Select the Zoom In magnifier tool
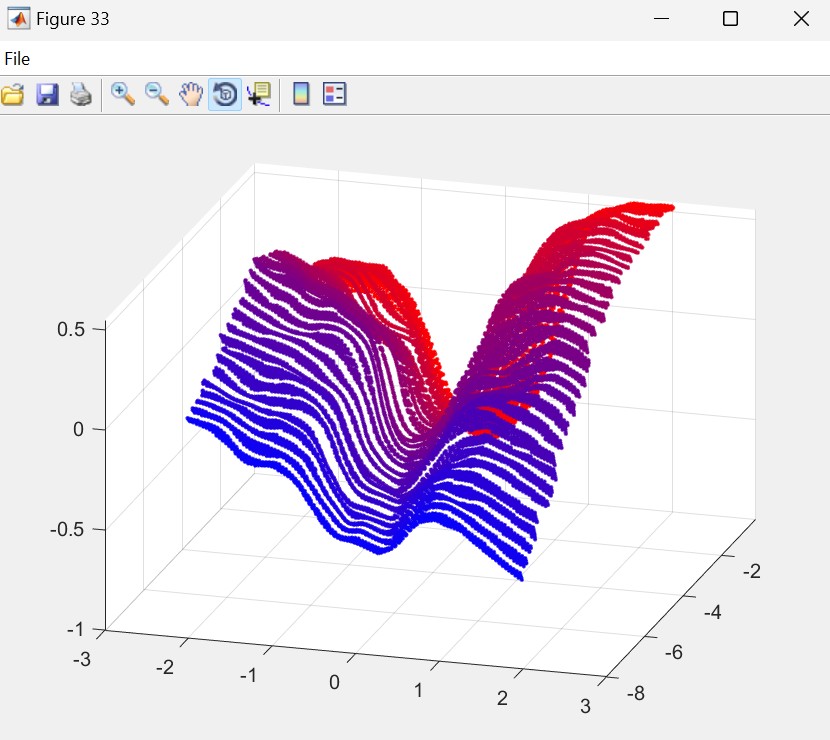Viewport: 830px width, 740px height. pyautogui.click(x=123, y=95)
